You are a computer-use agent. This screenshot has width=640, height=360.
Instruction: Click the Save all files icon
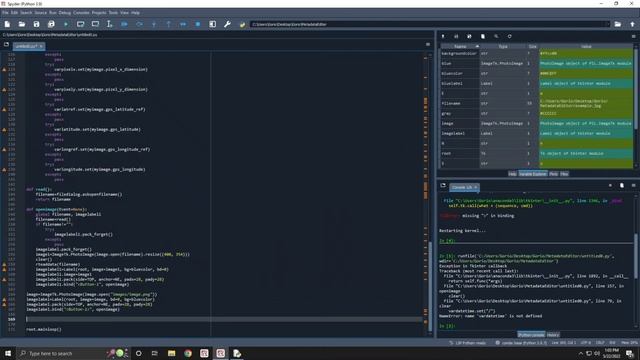51,24
